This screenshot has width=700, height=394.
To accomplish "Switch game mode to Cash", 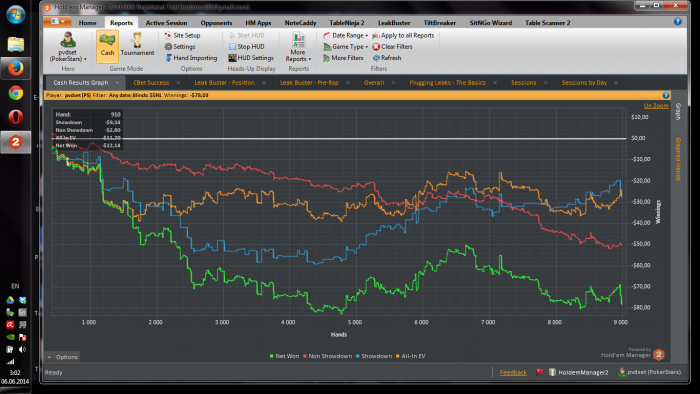I will point(107,46).
